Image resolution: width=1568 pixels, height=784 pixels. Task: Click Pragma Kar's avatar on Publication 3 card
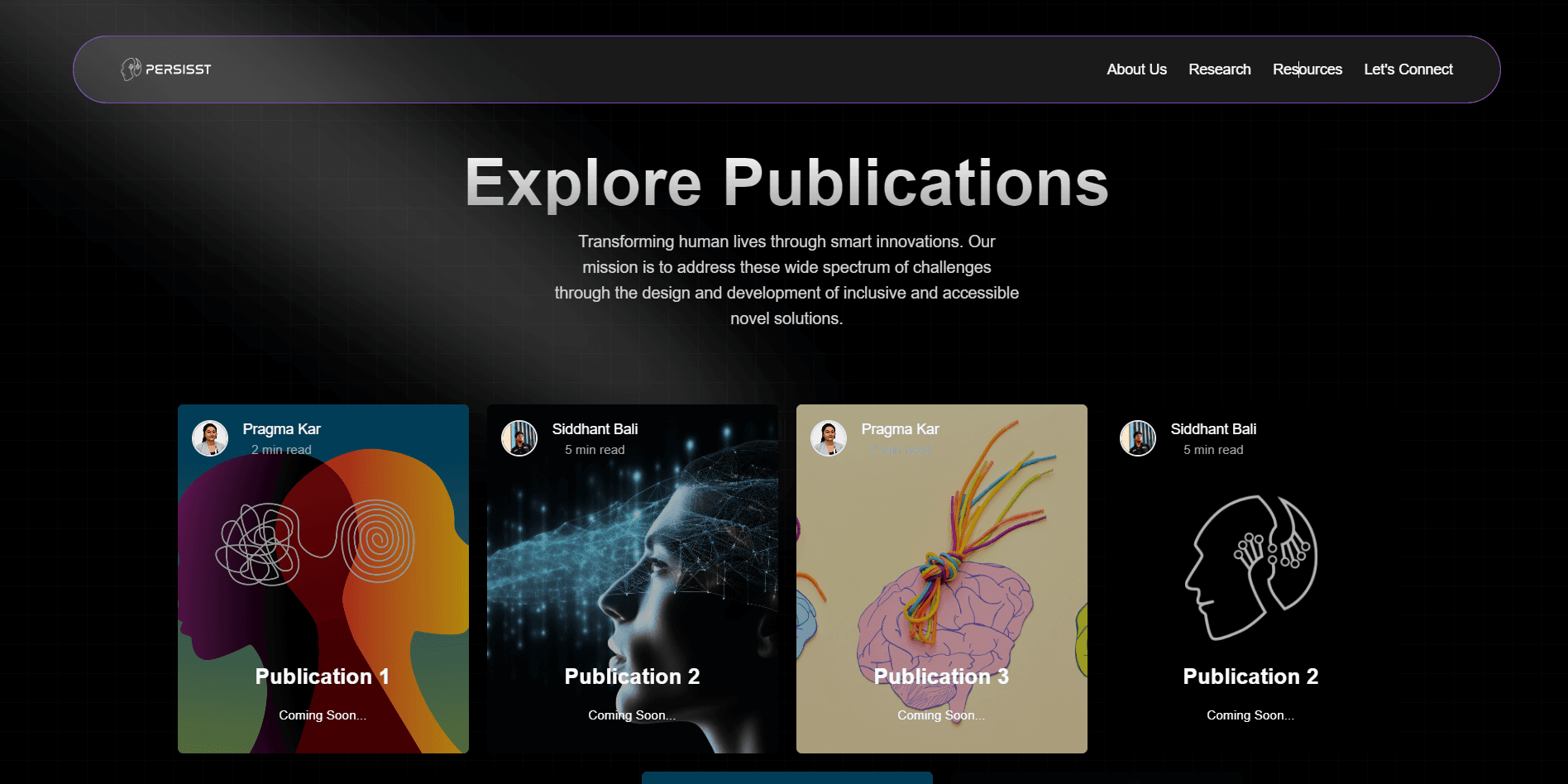tap(829, 438)
